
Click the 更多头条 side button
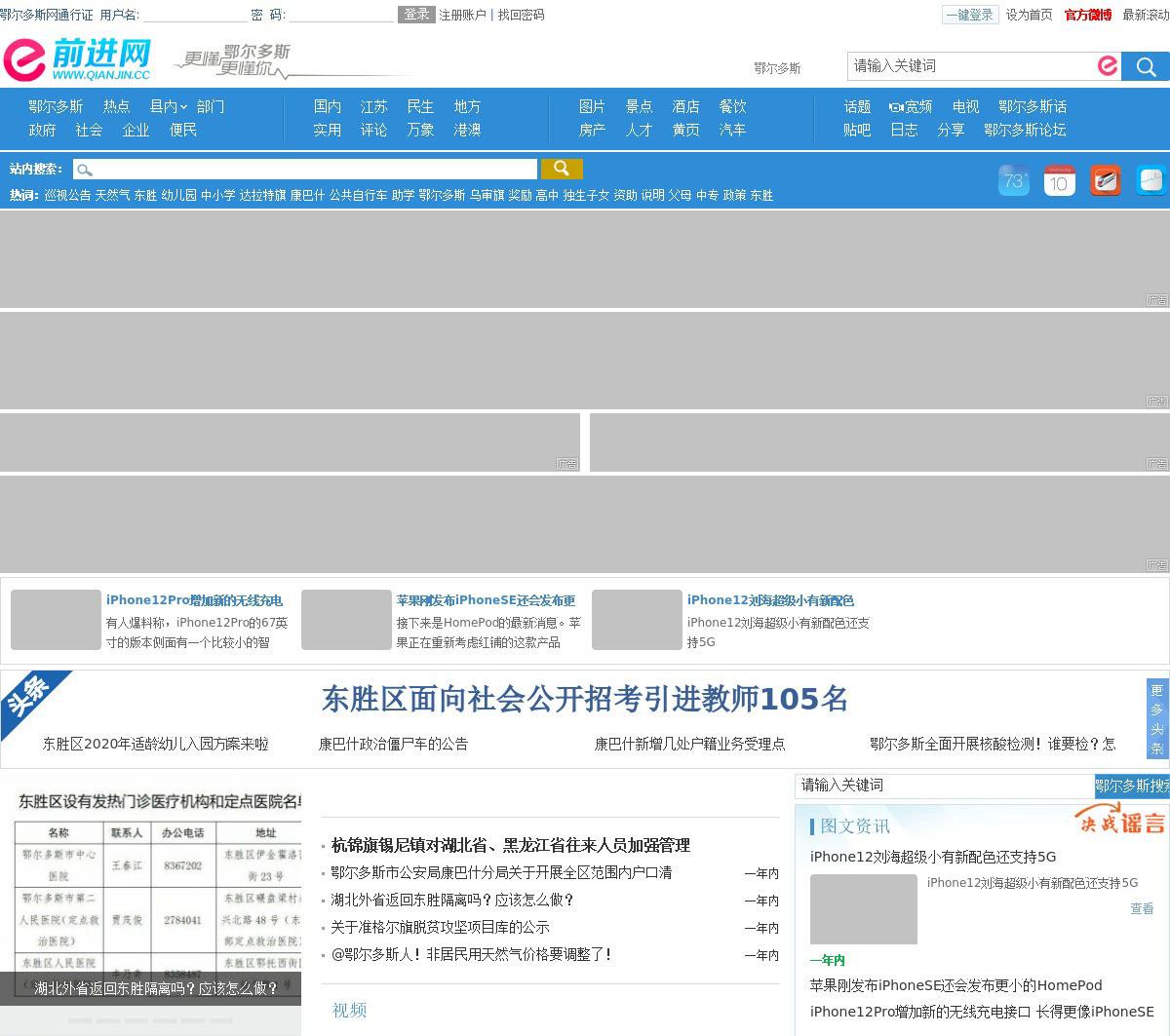pyautogui.click(x=1156, y=718)
